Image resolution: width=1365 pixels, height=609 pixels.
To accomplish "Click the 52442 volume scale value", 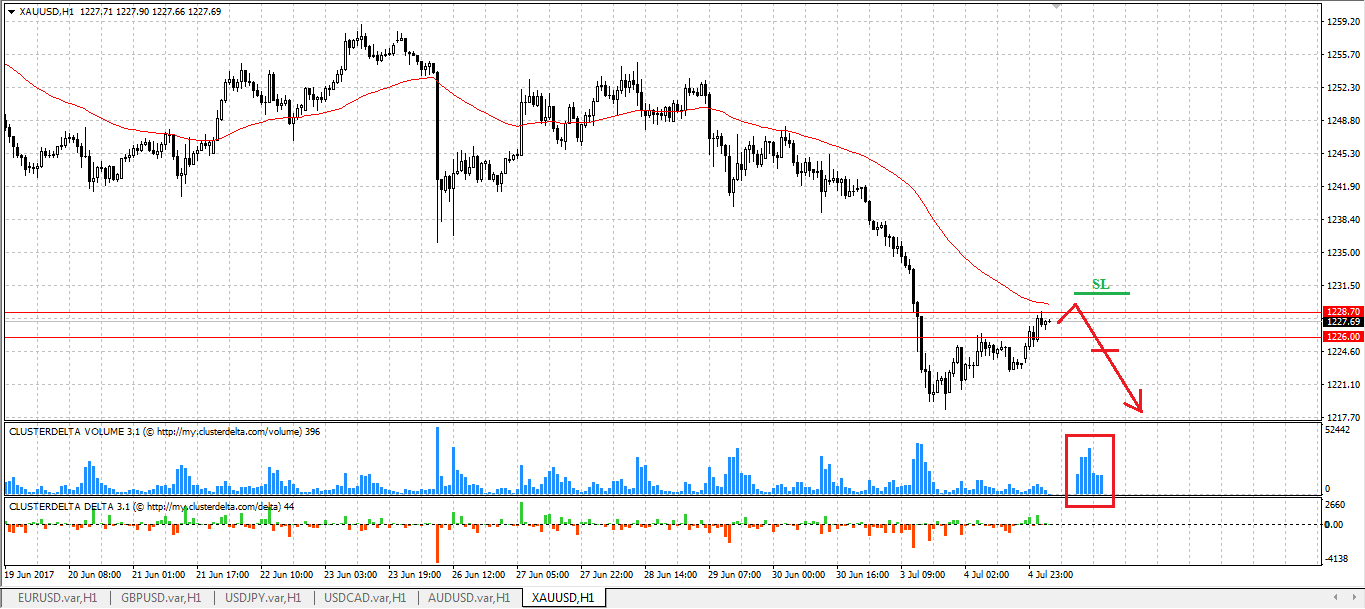I will coord(1339,430).
